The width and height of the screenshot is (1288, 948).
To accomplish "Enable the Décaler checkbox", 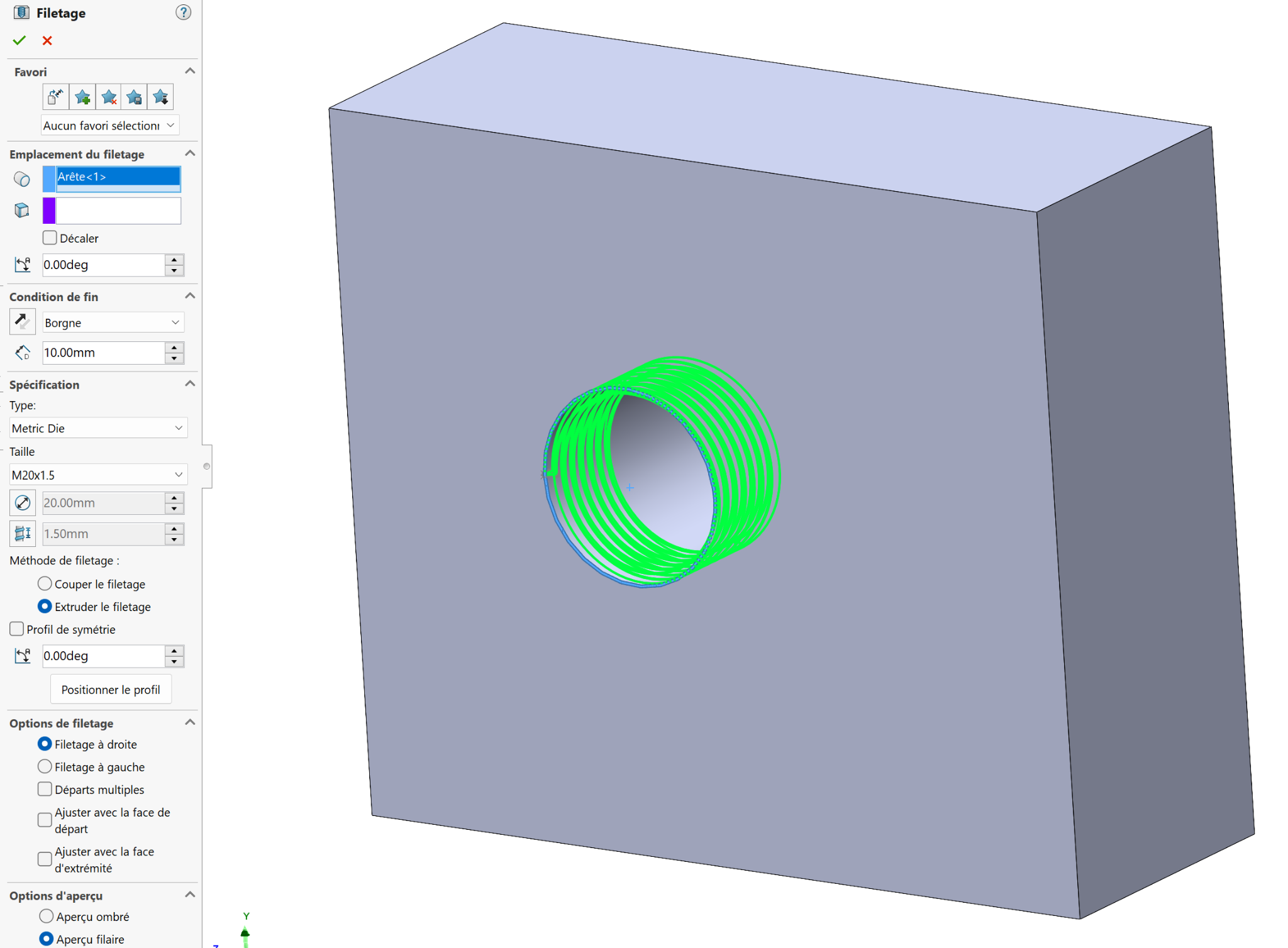I will [50, 238].
